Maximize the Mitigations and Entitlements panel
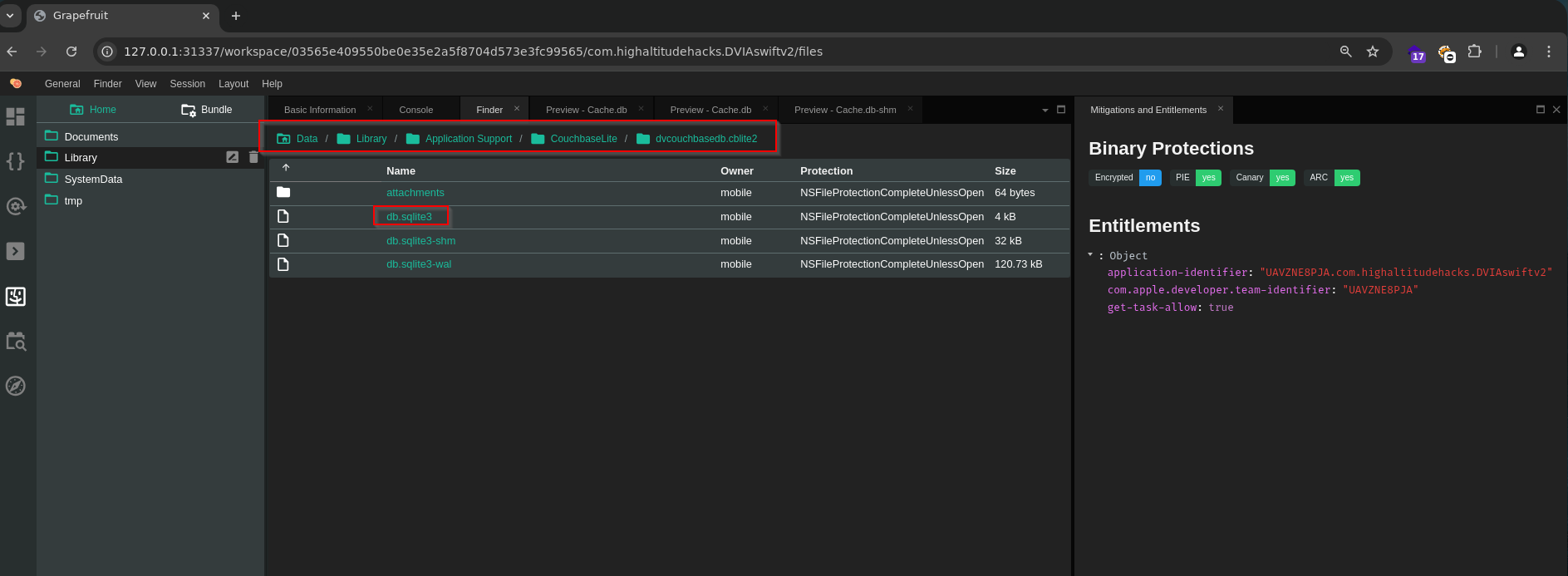This screenshot has height=576, width=1568. click(x=1541, y=110)
